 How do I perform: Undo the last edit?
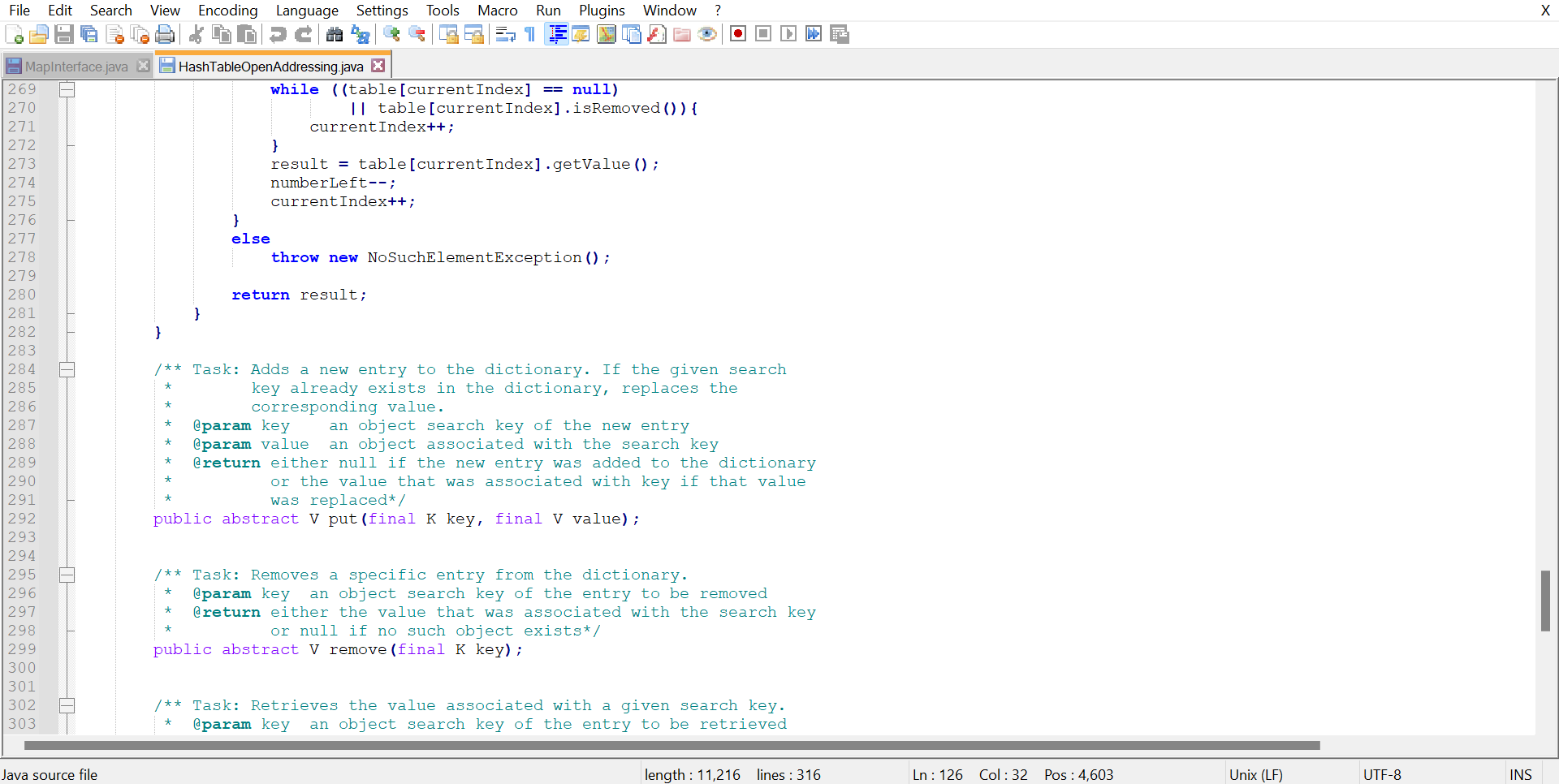click(278, 34)
